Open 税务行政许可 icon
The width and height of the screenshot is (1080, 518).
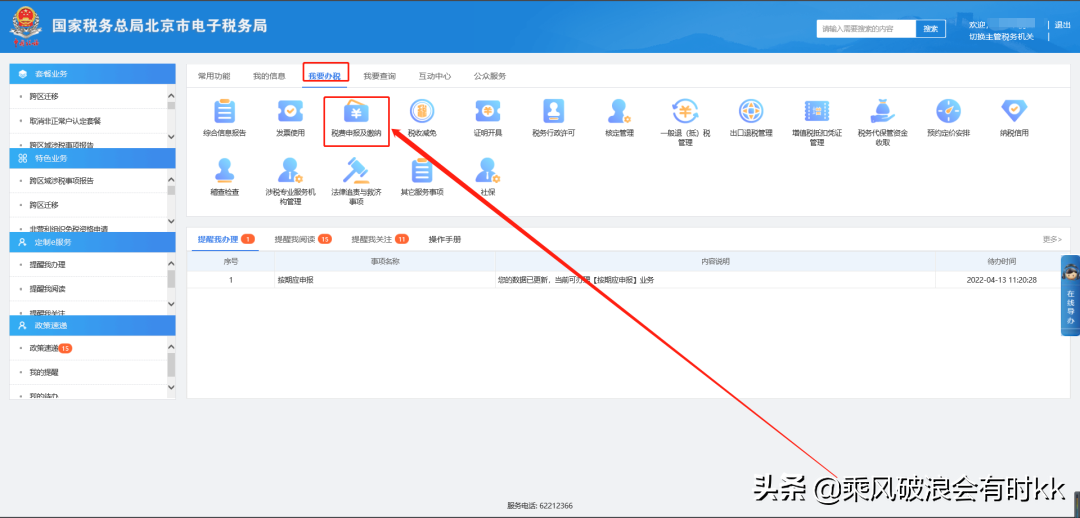click(553, 112)
